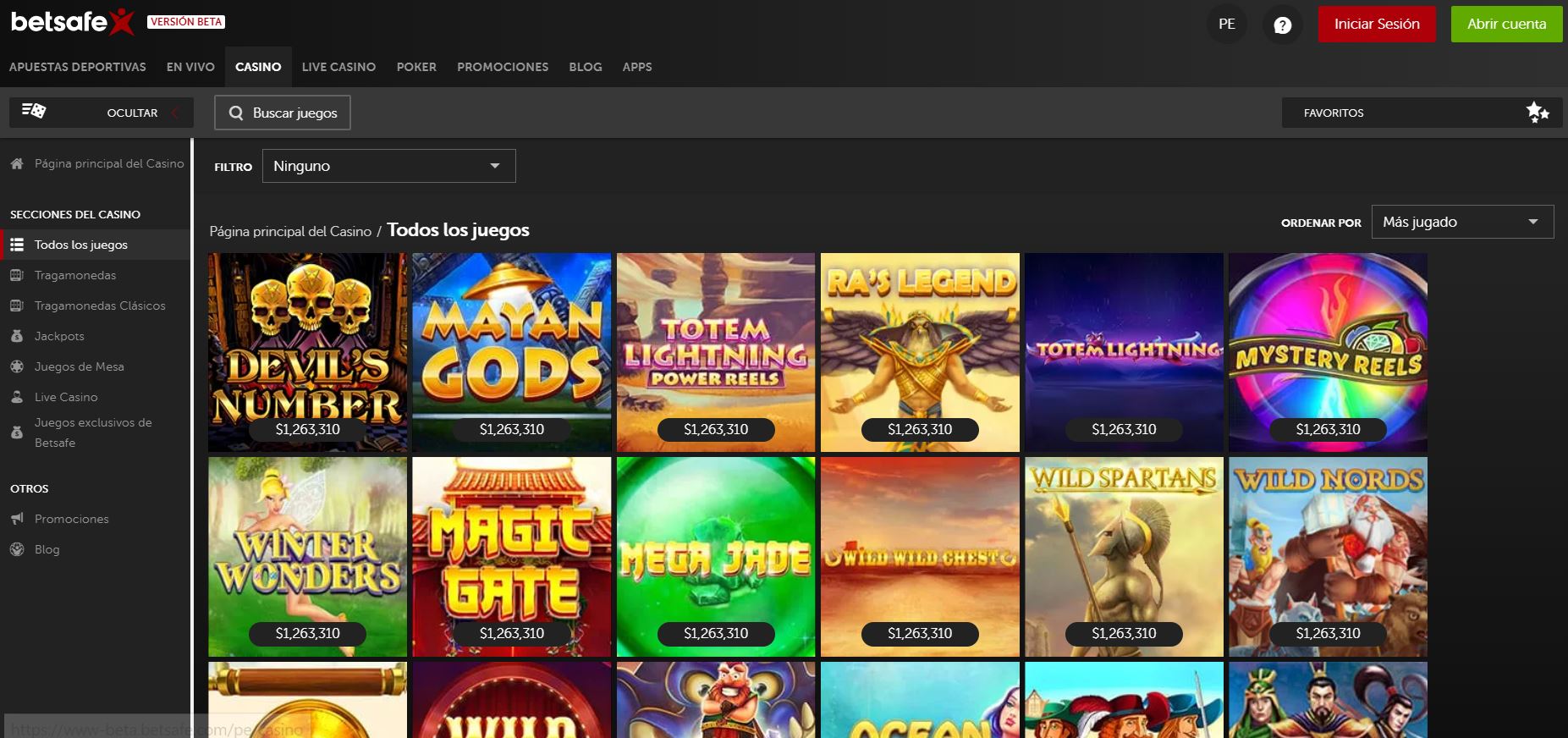Click the search magnifier icon
The height and width of the screenshot is (738, 1568).
pos(236,113)
